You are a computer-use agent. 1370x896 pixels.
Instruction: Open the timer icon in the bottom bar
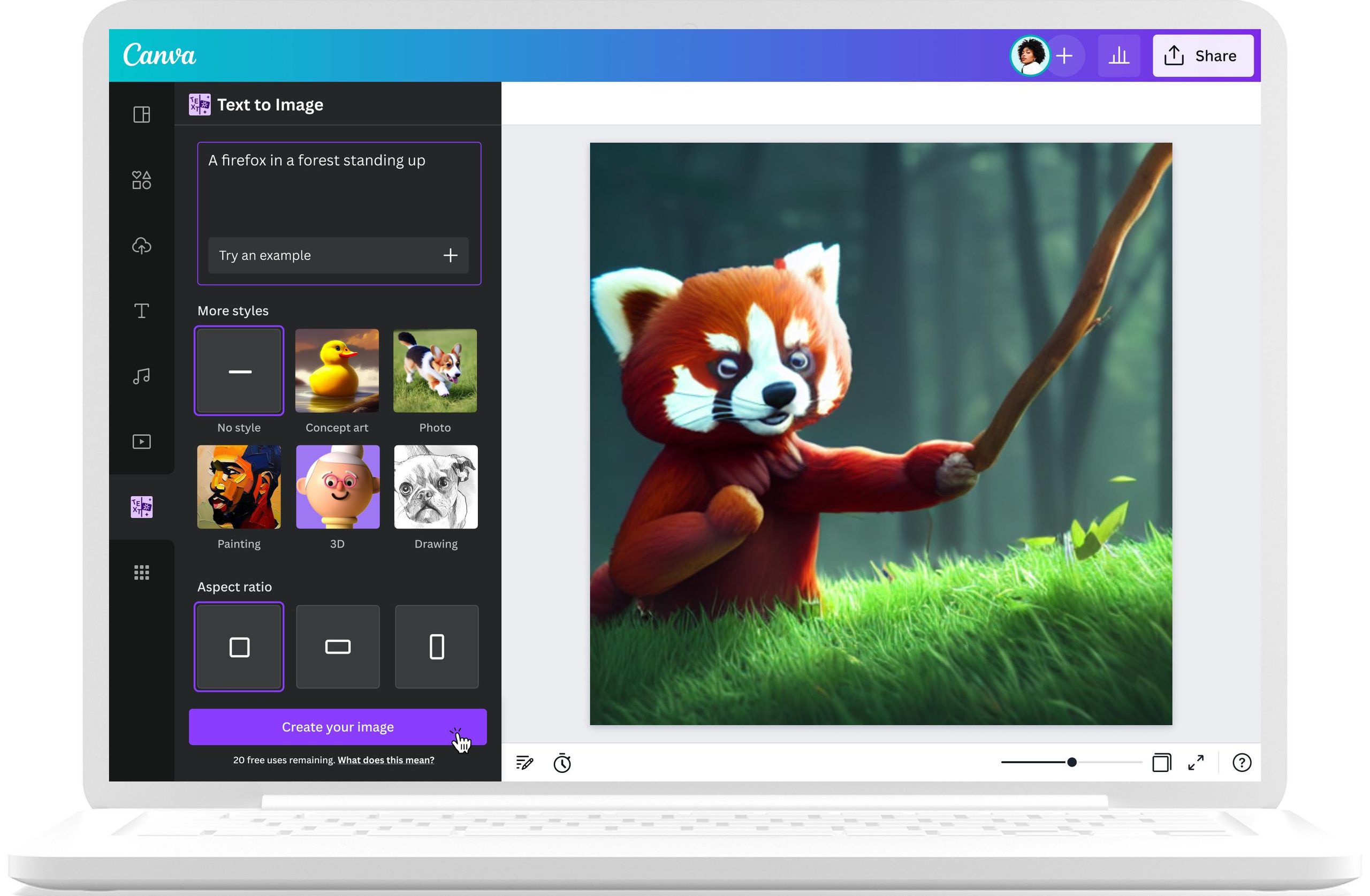click(562, 763)
